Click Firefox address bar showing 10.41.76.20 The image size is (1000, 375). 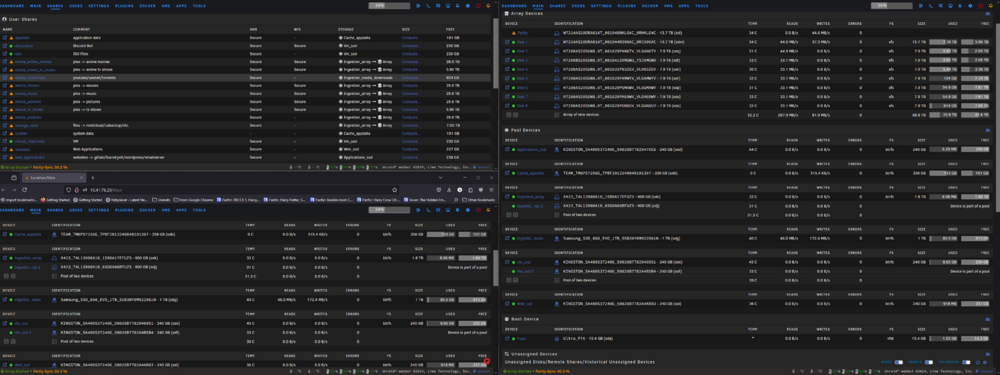click(x=231, y=189)
